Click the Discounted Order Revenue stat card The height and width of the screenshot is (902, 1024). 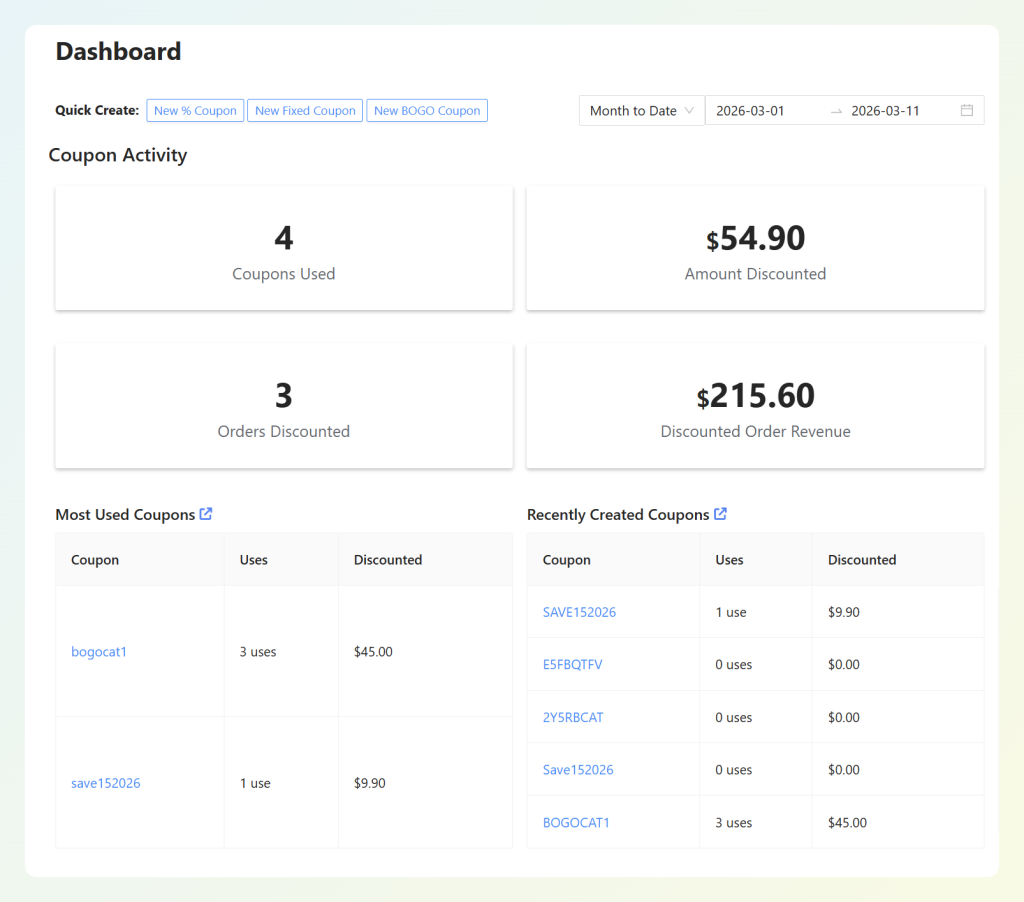click(755, 406)
